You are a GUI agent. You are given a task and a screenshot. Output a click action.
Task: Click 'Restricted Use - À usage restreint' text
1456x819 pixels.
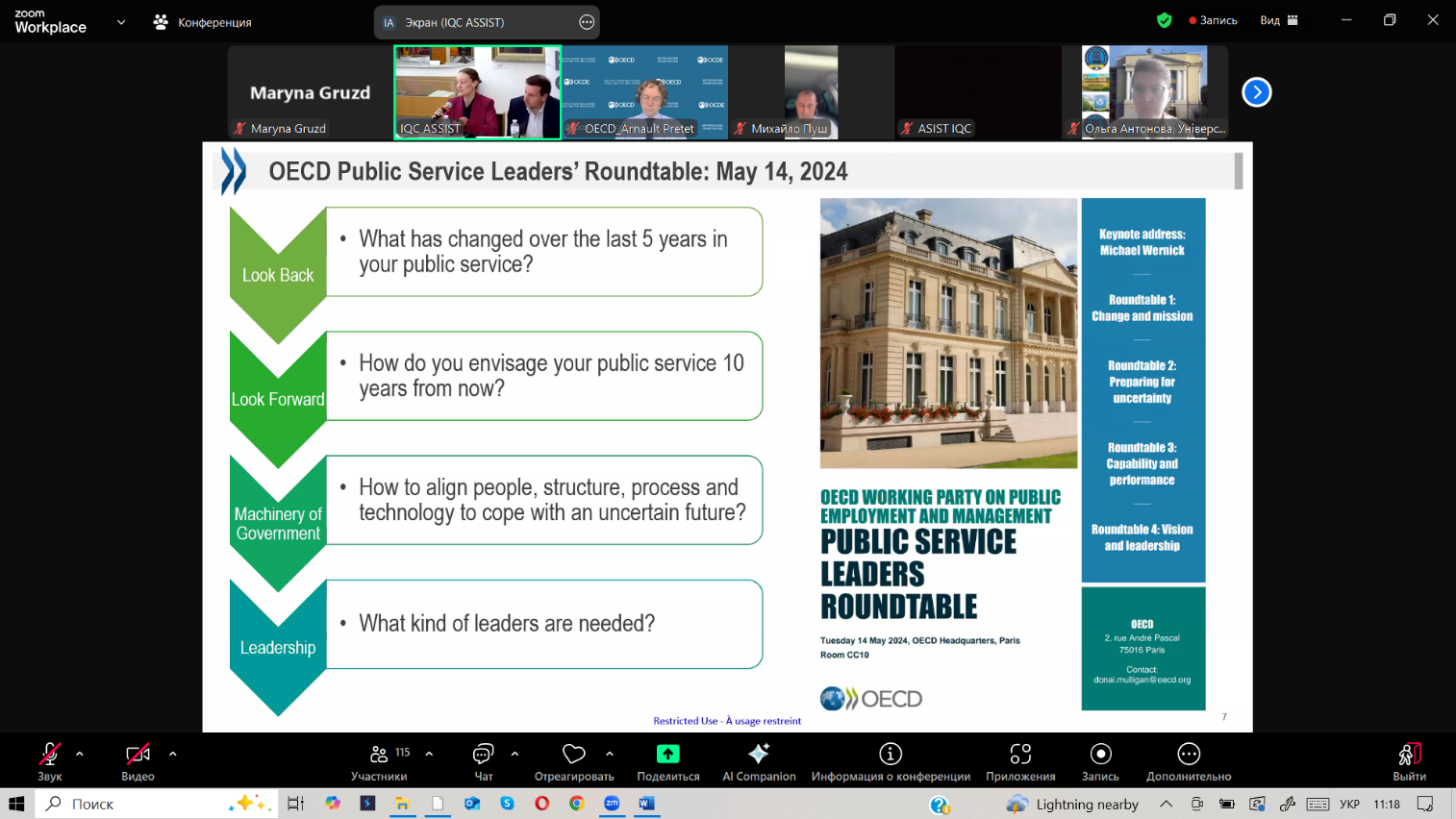tap(727, 721)
